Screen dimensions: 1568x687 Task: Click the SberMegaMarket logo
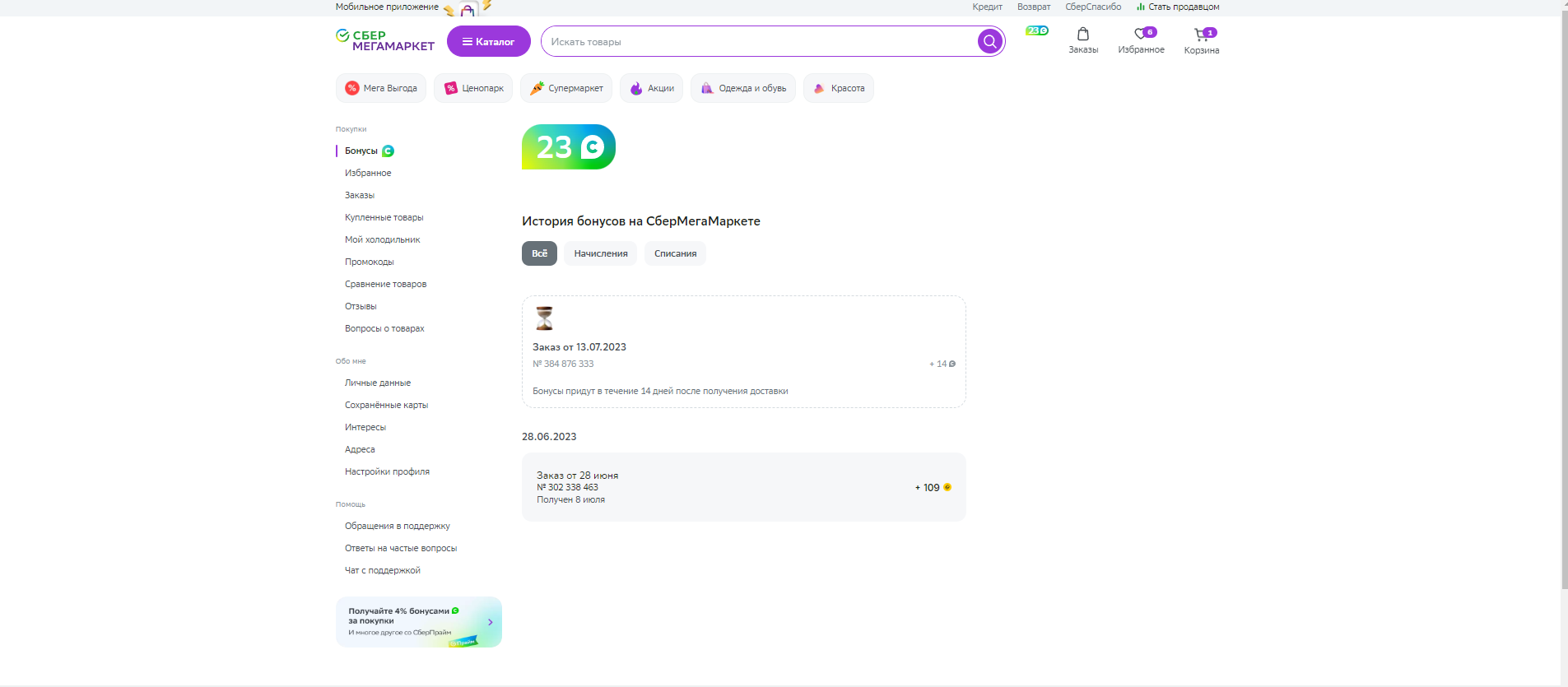tap(385, 40)
